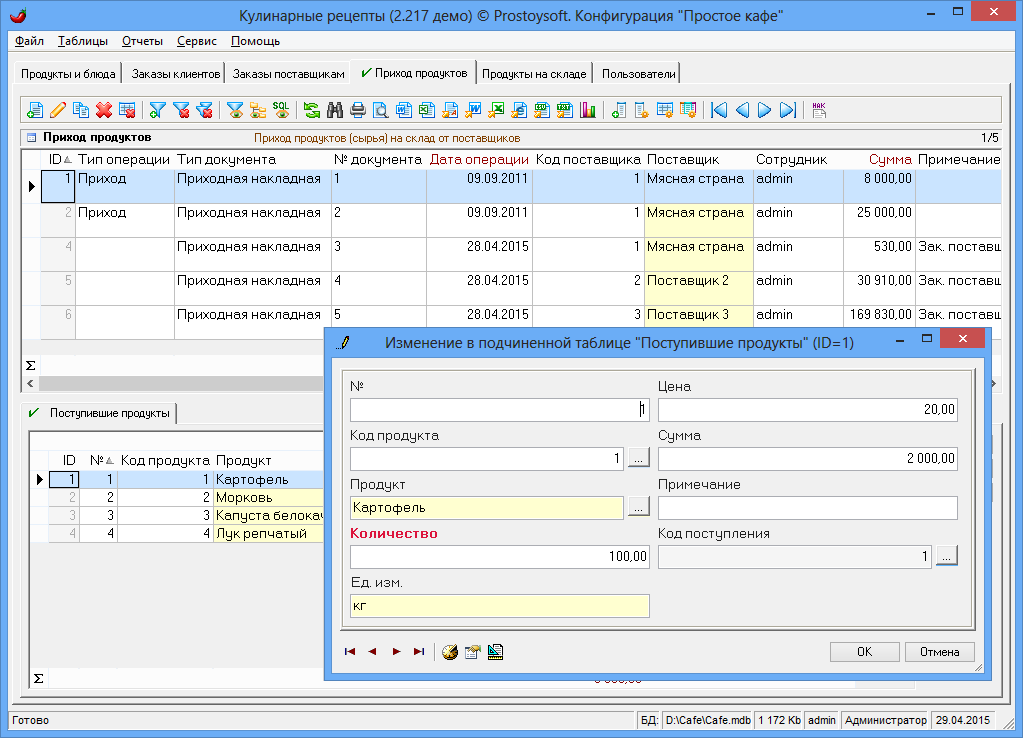This screenshot has height=738, width=1023.
Task: Open search with the binoculars icon
Action: coord(335,110)
